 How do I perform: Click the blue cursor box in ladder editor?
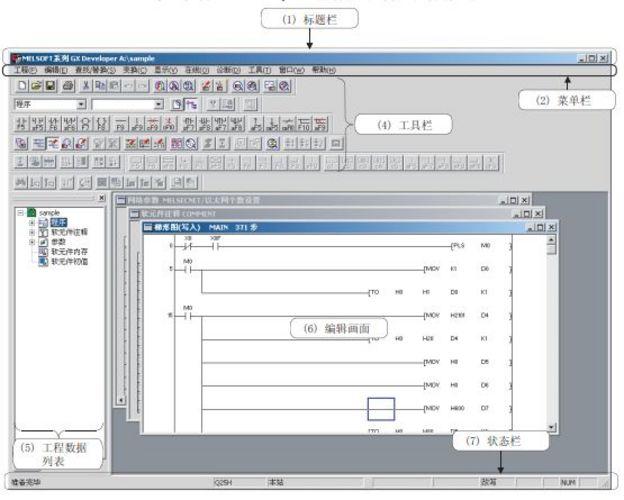coord(381,409)
